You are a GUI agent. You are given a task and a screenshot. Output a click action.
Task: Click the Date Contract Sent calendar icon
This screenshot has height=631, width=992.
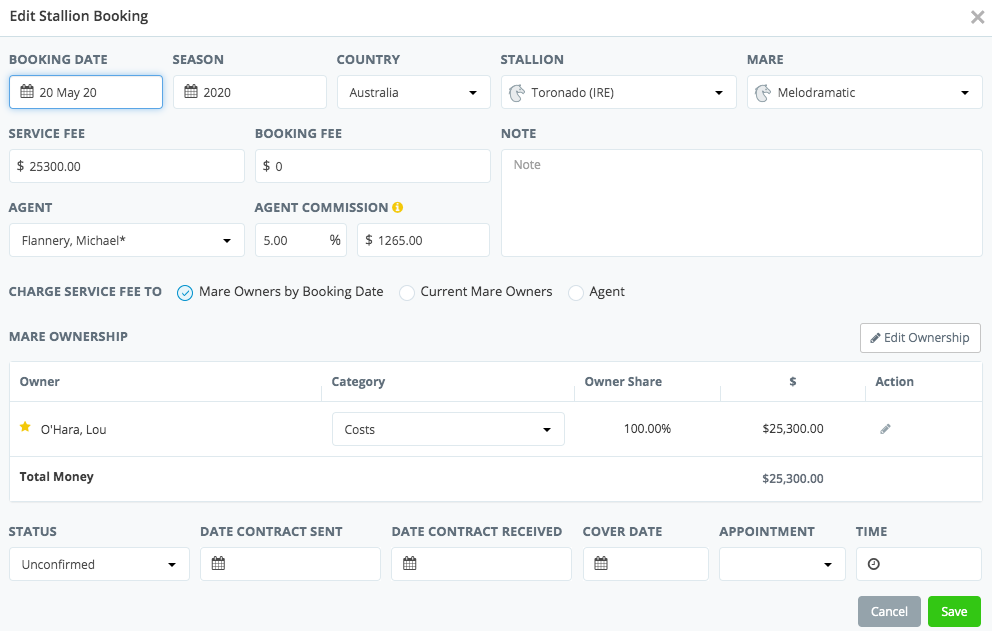pyautogui.click(x=218, y=564)
